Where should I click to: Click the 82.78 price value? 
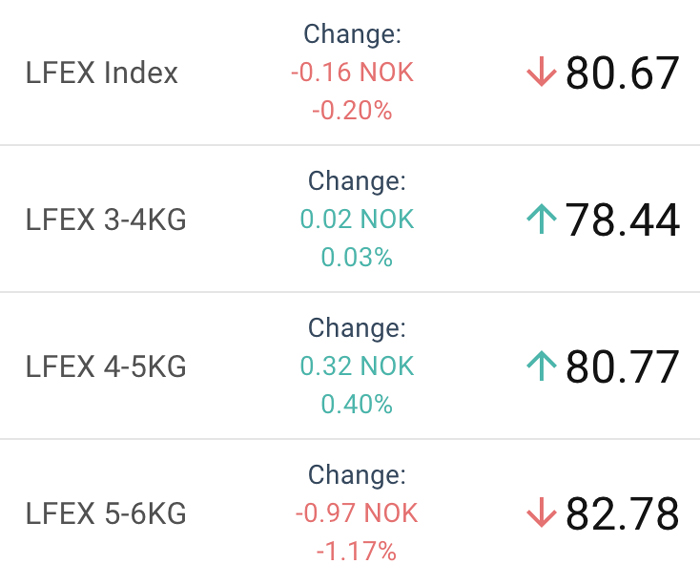[622, 513]
